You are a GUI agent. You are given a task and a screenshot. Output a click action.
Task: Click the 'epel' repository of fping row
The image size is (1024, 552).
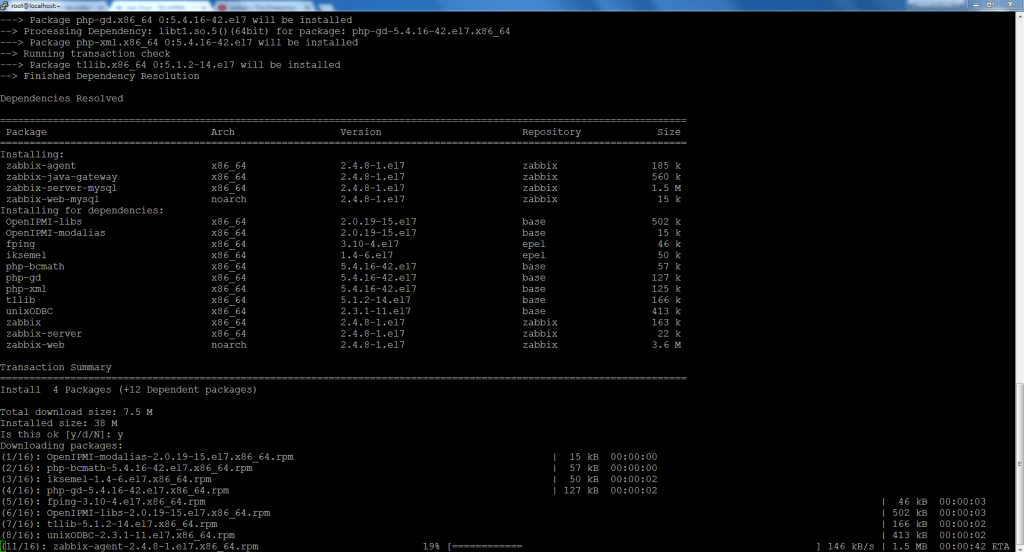534,244
